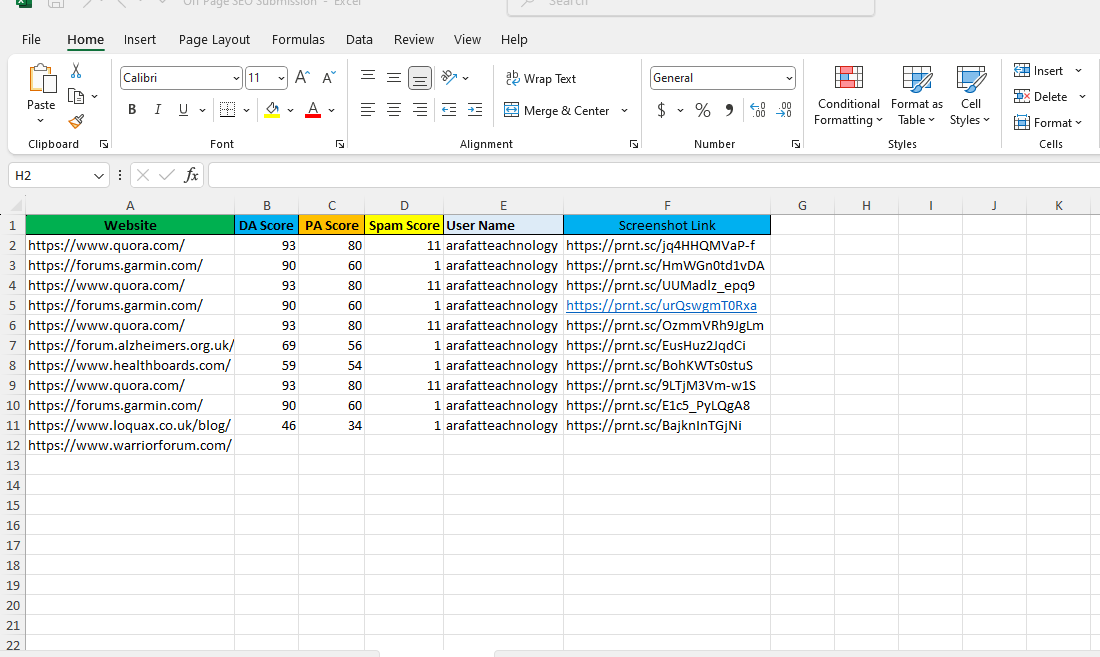Viewport: 1100px width, 657px height.
Task: Toggle Underline formatting
Action: [x=183, y=109]
